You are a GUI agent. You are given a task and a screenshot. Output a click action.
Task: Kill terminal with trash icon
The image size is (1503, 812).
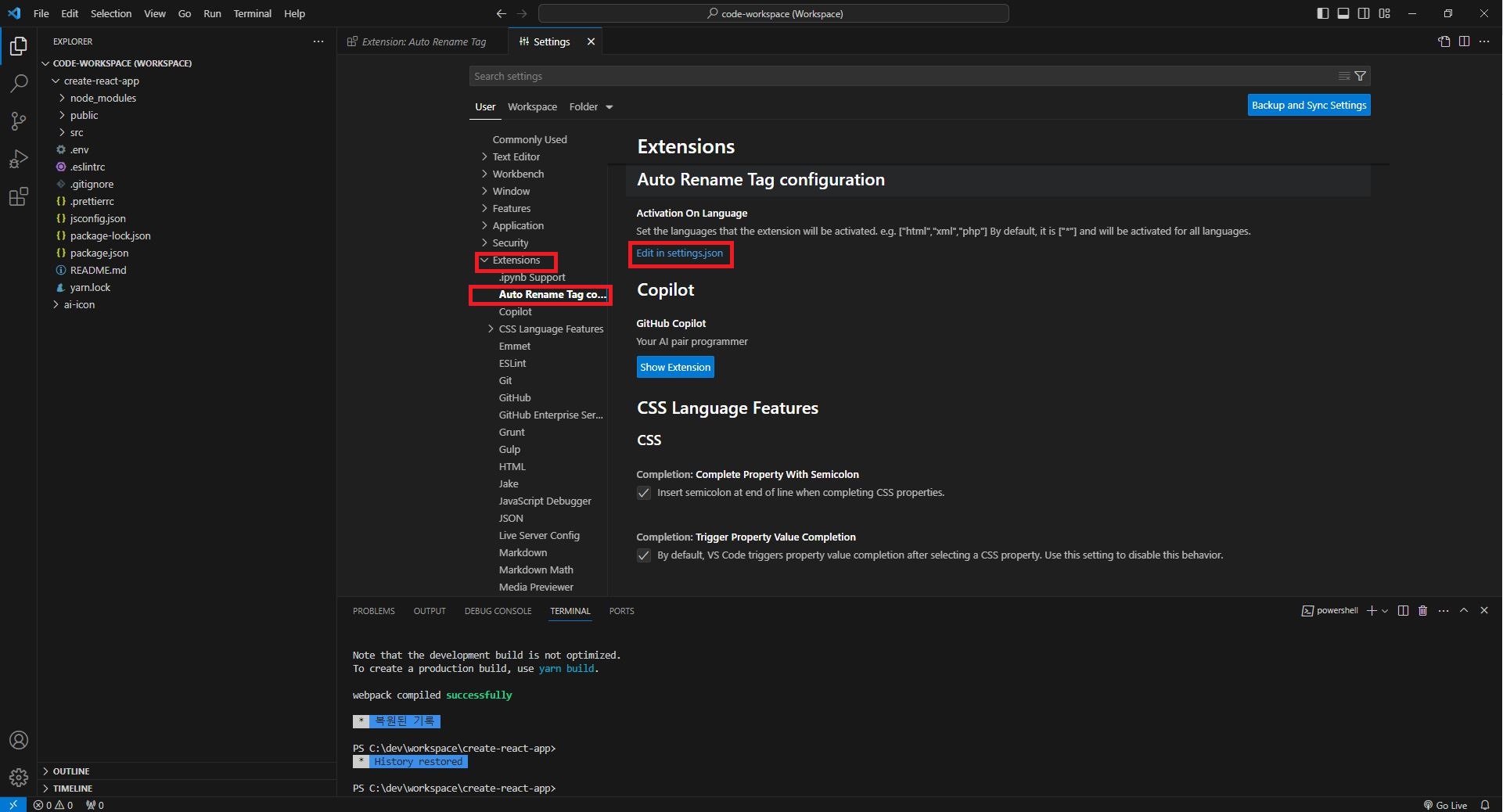tap(1422, 610)
